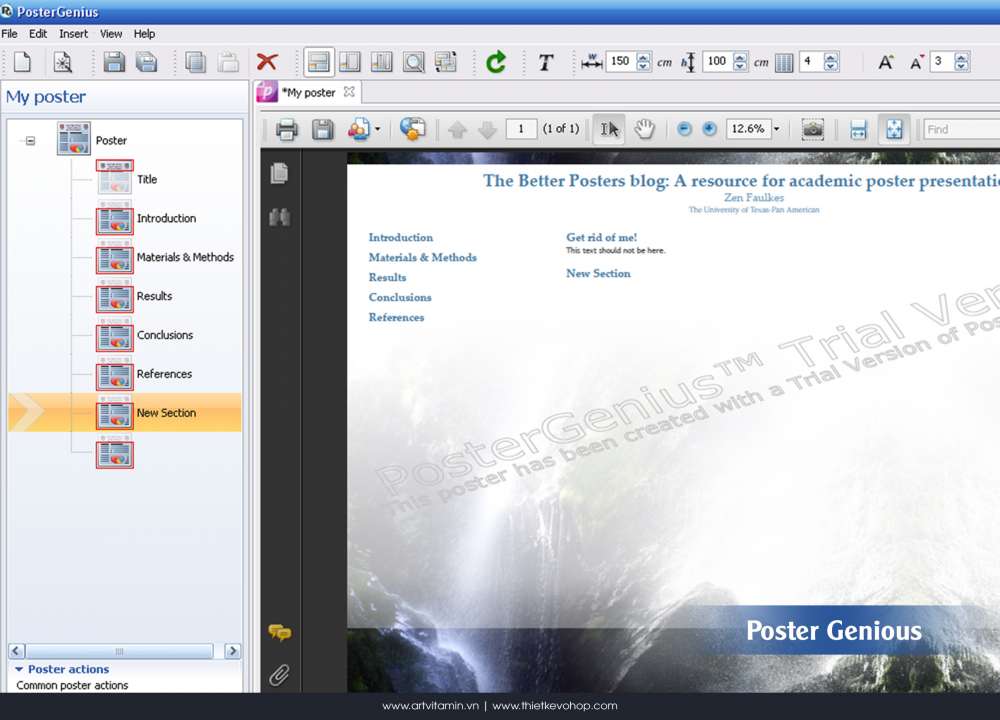
Task: Switch to the My poster tab
Action: click(x=309, y=92)
